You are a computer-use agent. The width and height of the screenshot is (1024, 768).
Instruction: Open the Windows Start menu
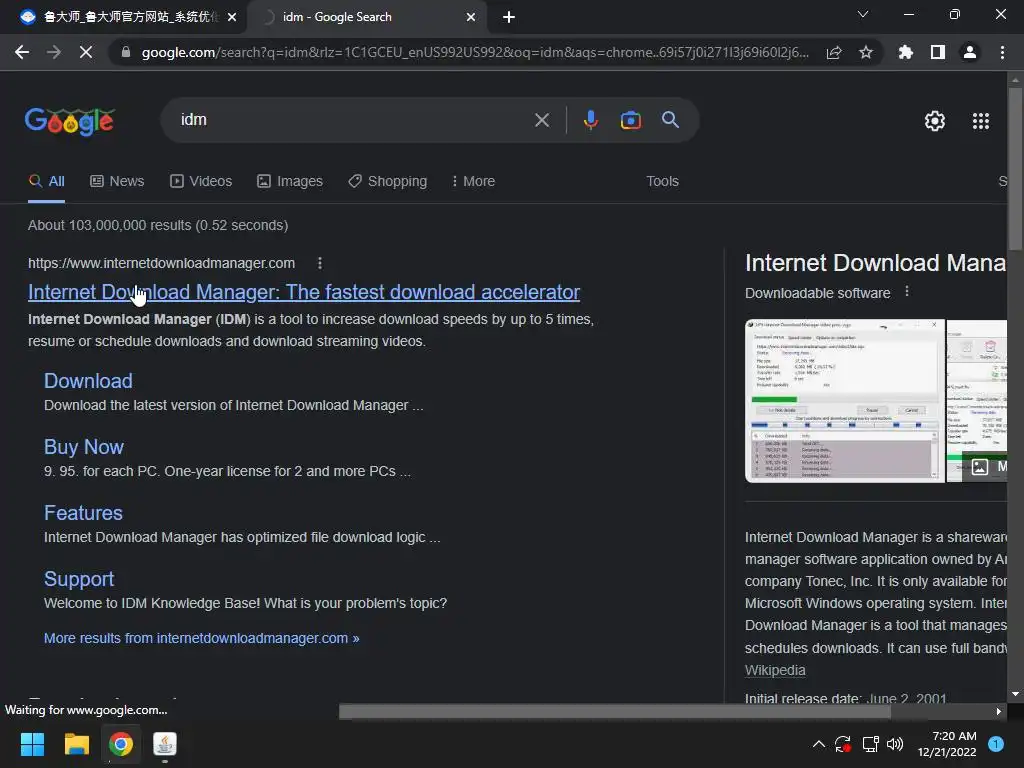pos(32,744)
